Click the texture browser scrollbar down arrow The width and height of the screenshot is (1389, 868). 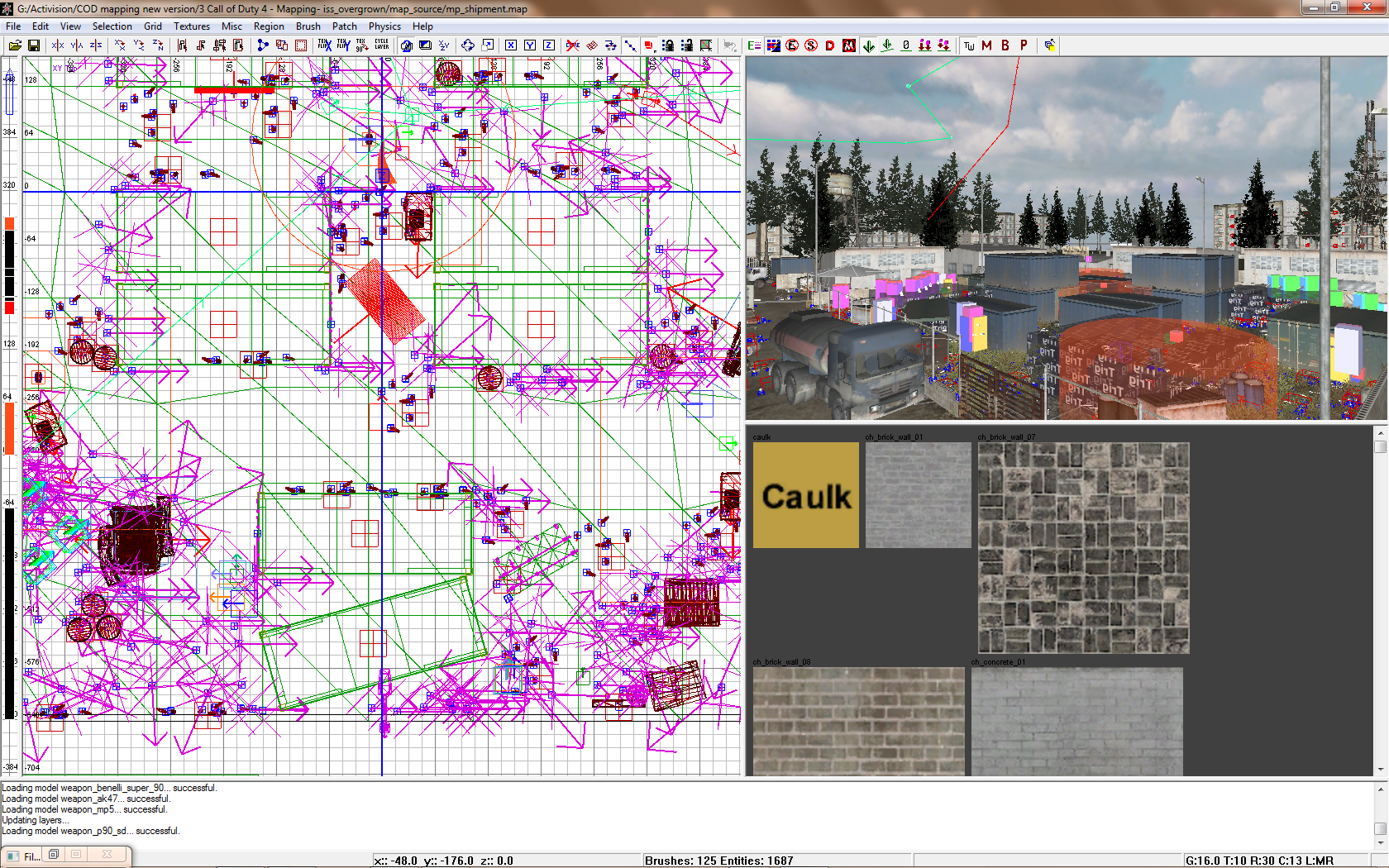coord(1380,769)
